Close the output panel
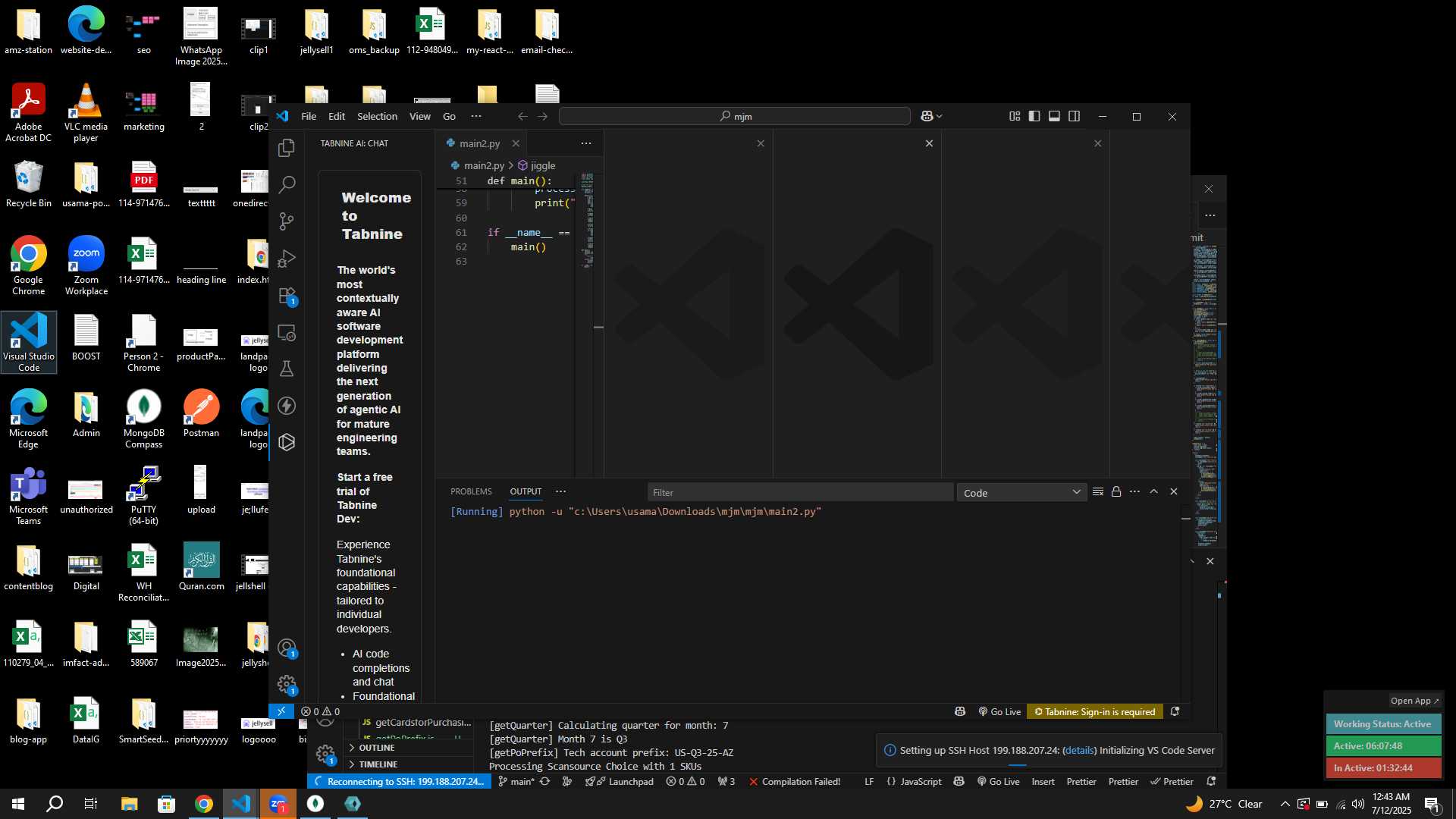The image size is (1456, 819). pos(1174,491)
